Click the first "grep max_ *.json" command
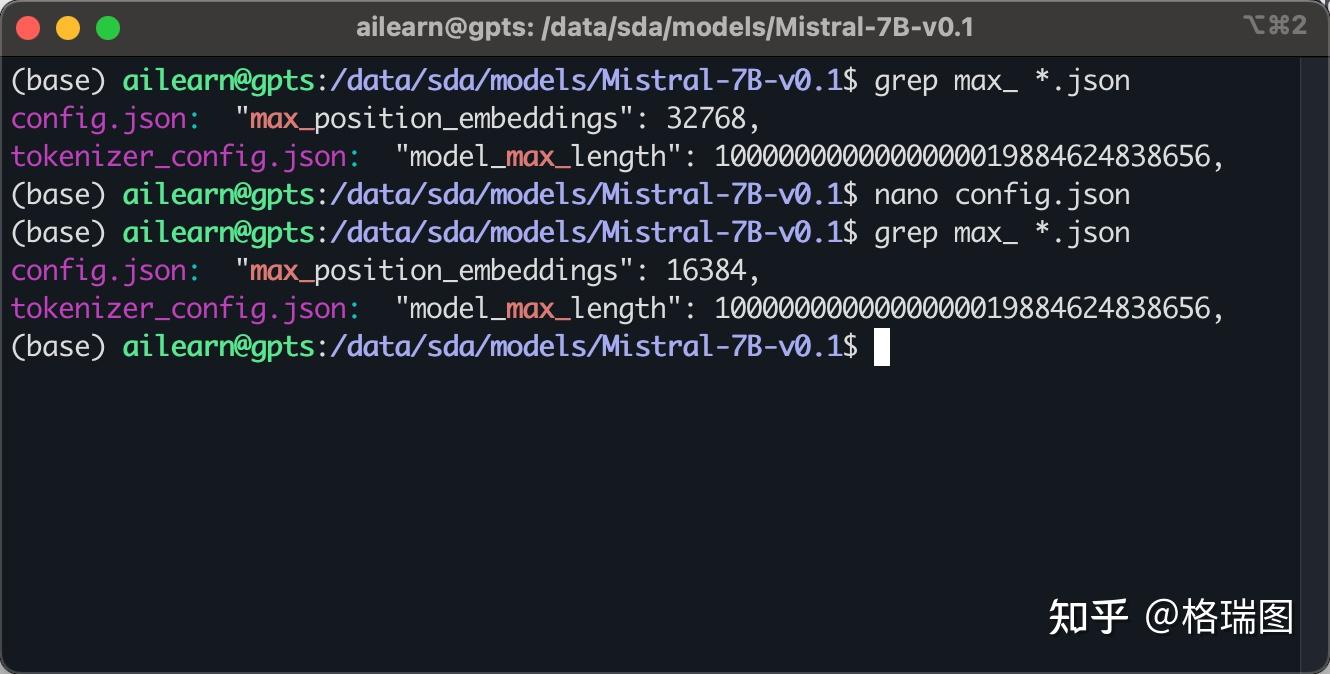 pyautogui.click(x=1002, y=80)
